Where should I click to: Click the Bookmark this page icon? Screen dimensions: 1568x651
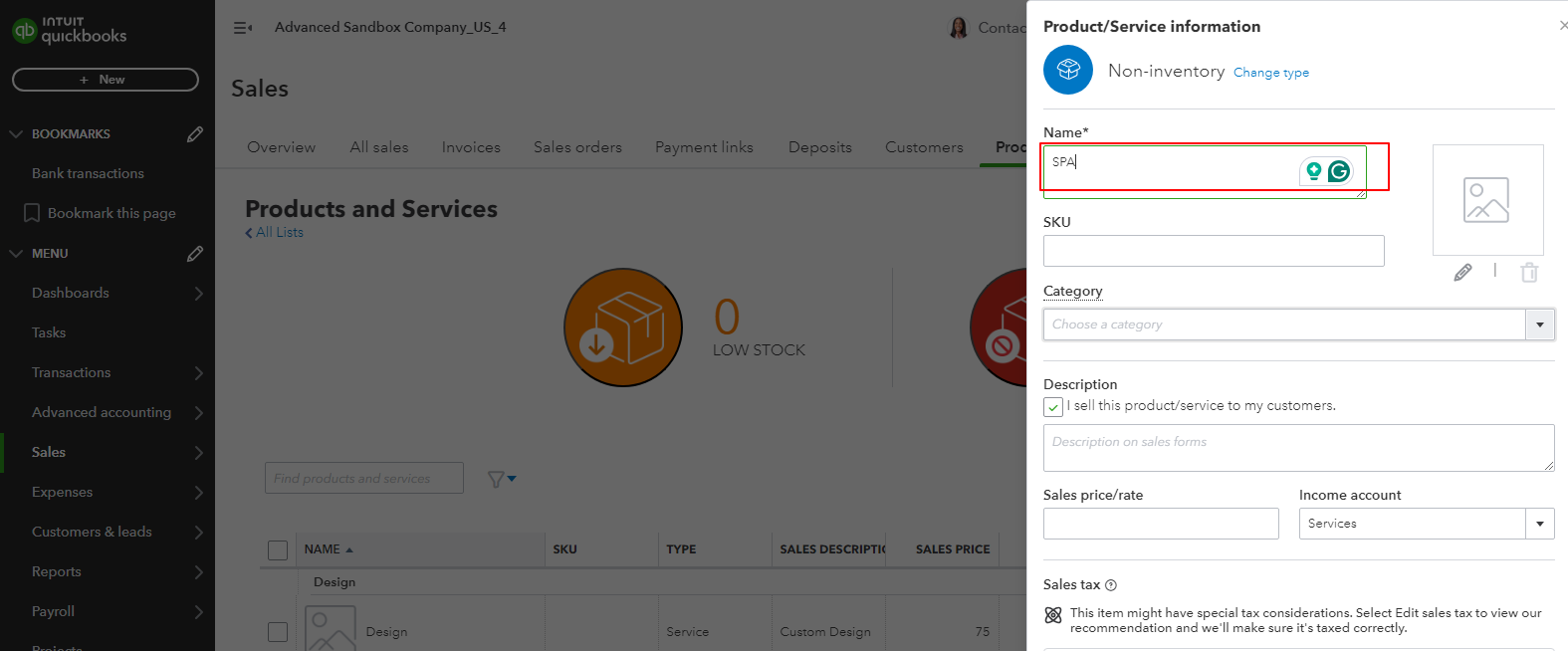32,213
